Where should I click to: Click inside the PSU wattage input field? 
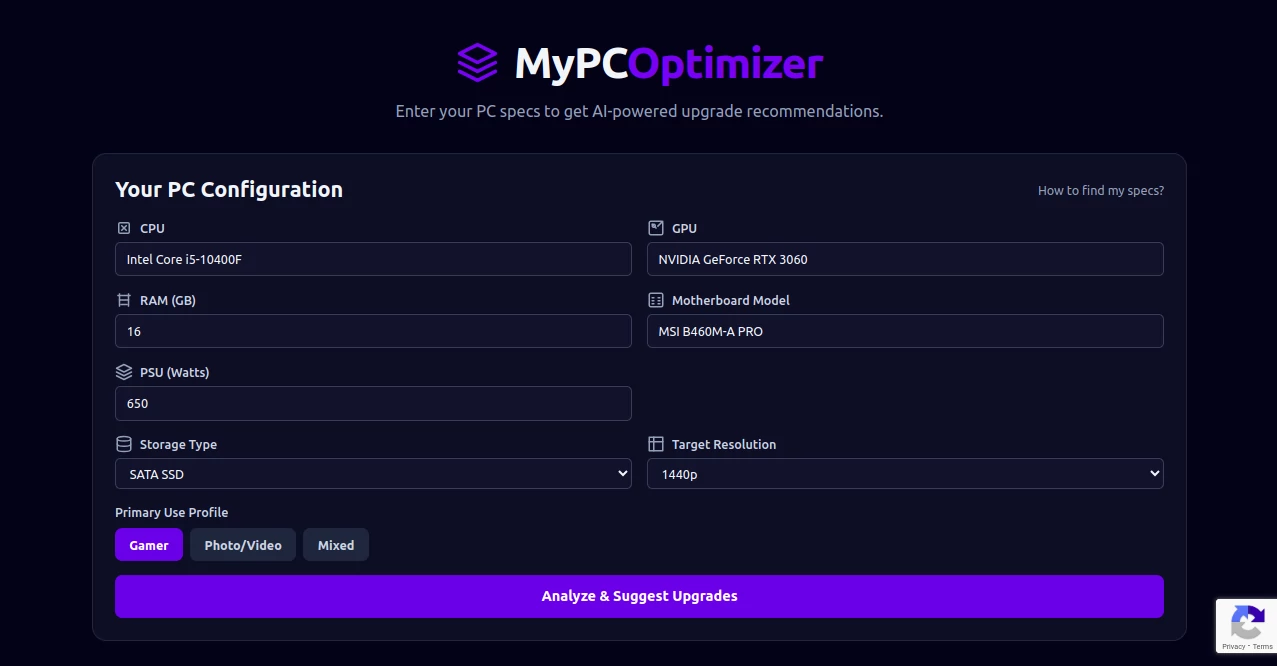(x=373, y=403)
